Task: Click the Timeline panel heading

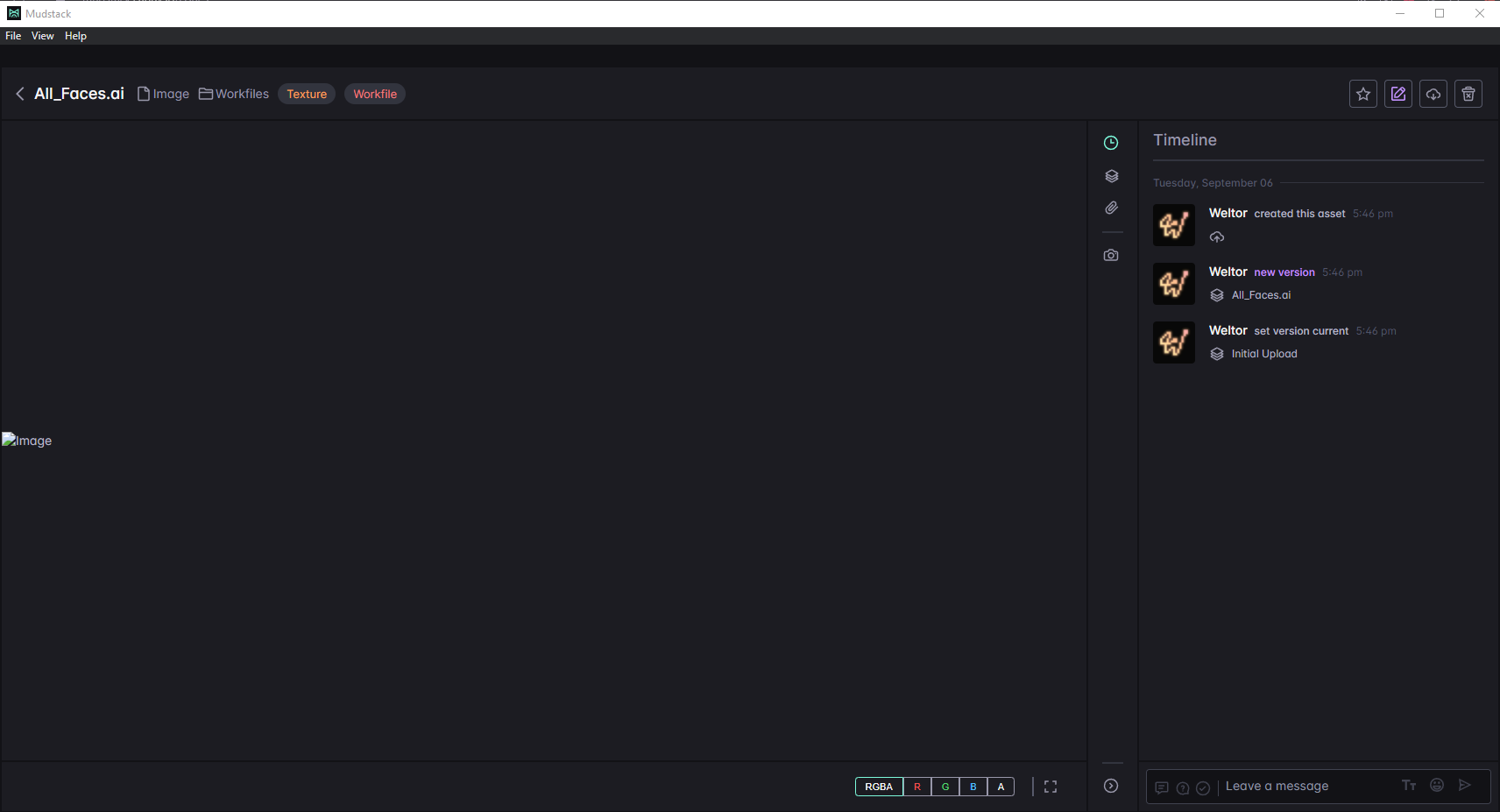Action: [1185, 140]
